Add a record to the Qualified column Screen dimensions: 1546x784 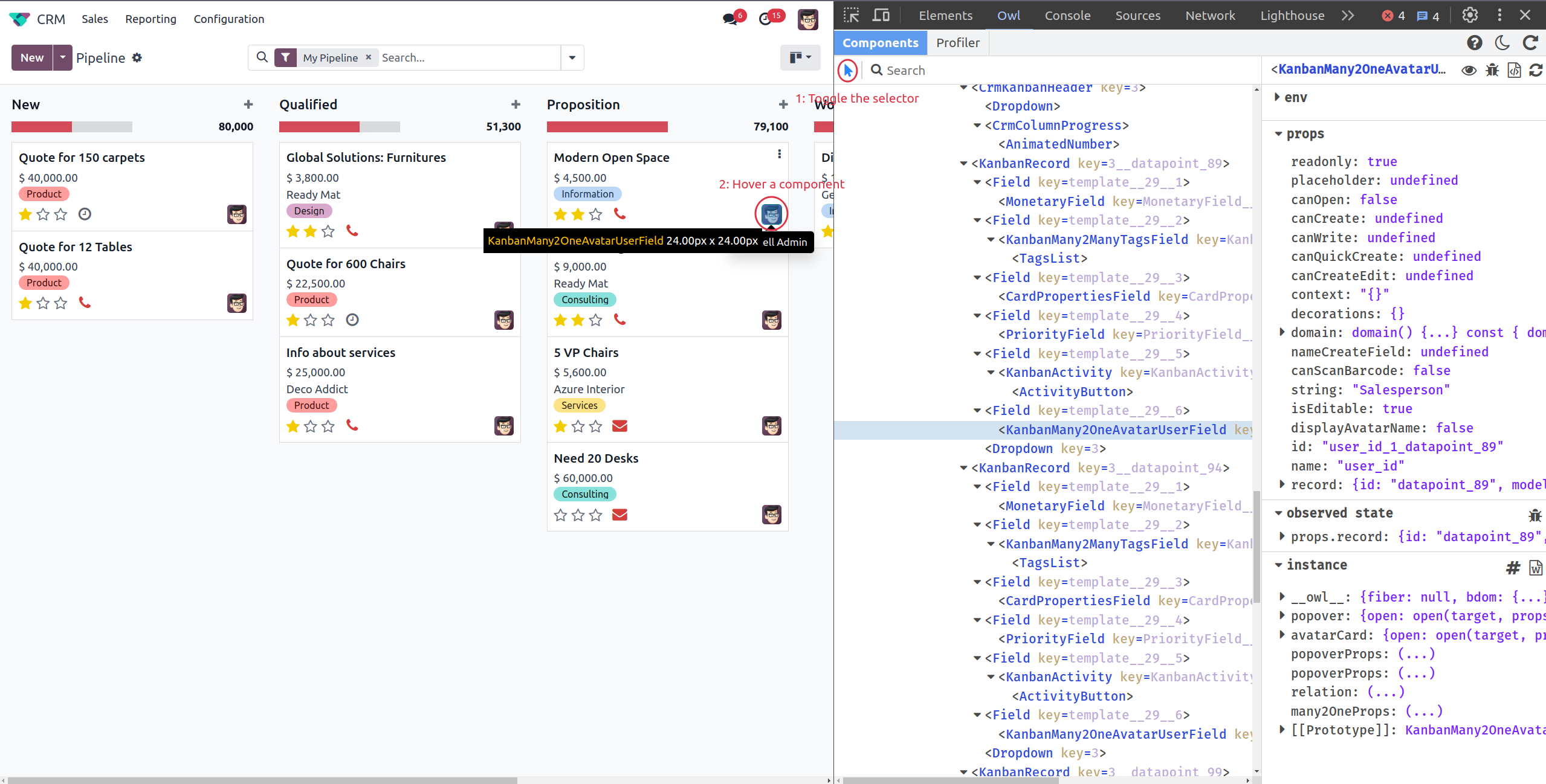(x=516, y=104)
